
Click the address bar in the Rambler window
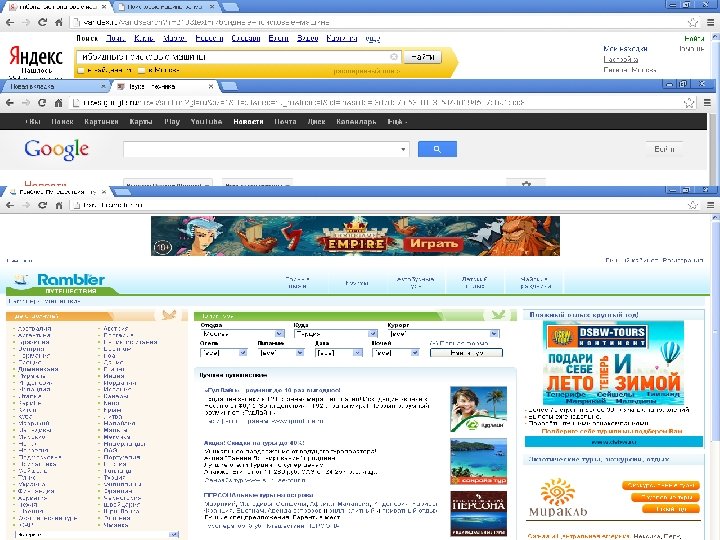click(x=377, y=205)
